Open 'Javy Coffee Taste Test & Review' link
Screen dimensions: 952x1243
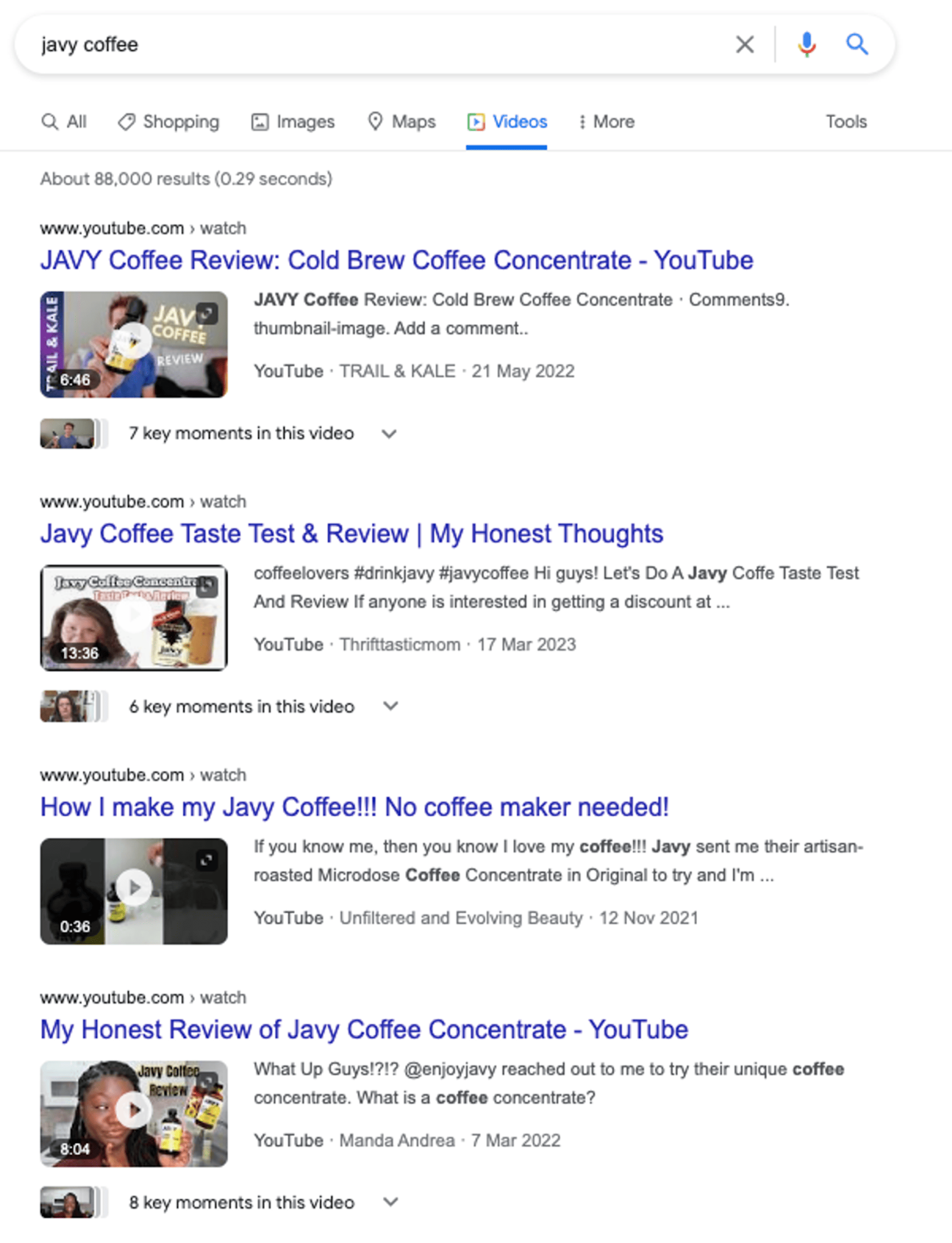(351, 534)
